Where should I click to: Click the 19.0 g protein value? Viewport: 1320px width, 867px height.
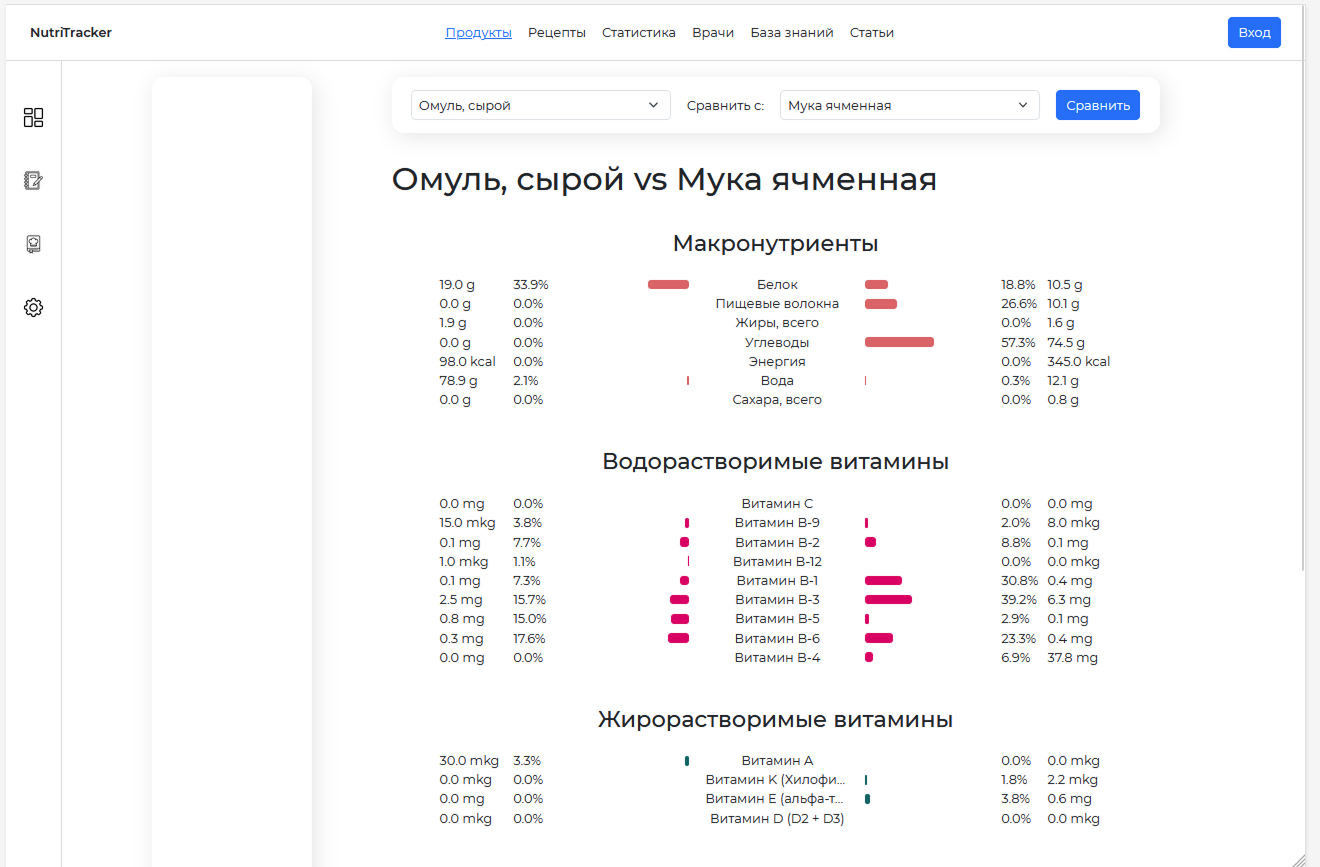point(455,285)
